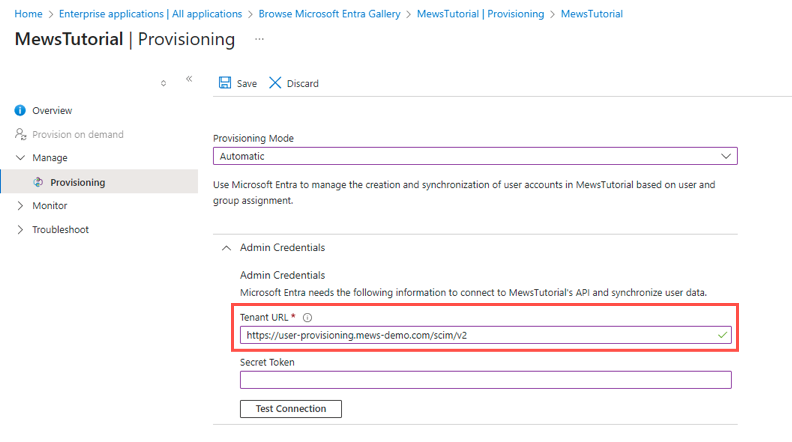Click the Overview info icon
The width and height of the screenshot is (792, 442).
(x=20, y=110)
